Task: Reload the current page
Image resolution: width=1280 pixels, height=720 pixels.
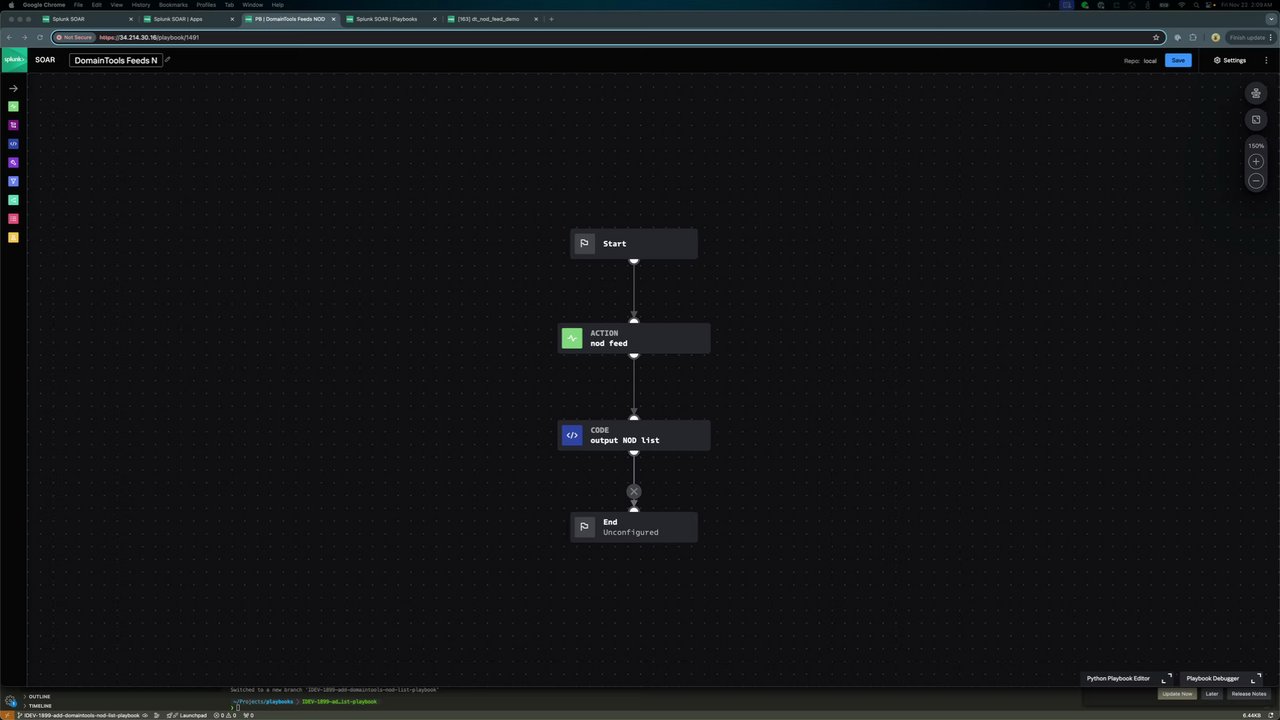Action: tap(39, 37)
